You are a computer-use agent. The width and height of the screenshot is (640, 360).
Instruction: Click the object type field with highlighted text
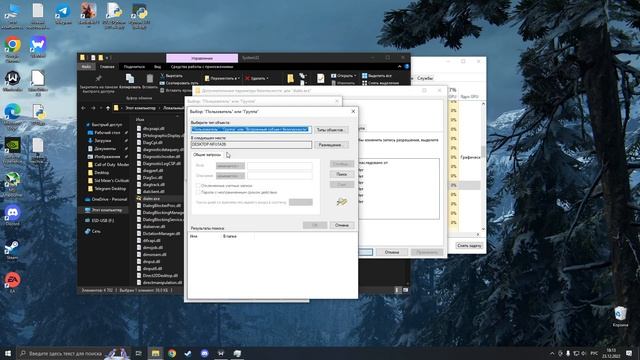[x=251, y=130]
